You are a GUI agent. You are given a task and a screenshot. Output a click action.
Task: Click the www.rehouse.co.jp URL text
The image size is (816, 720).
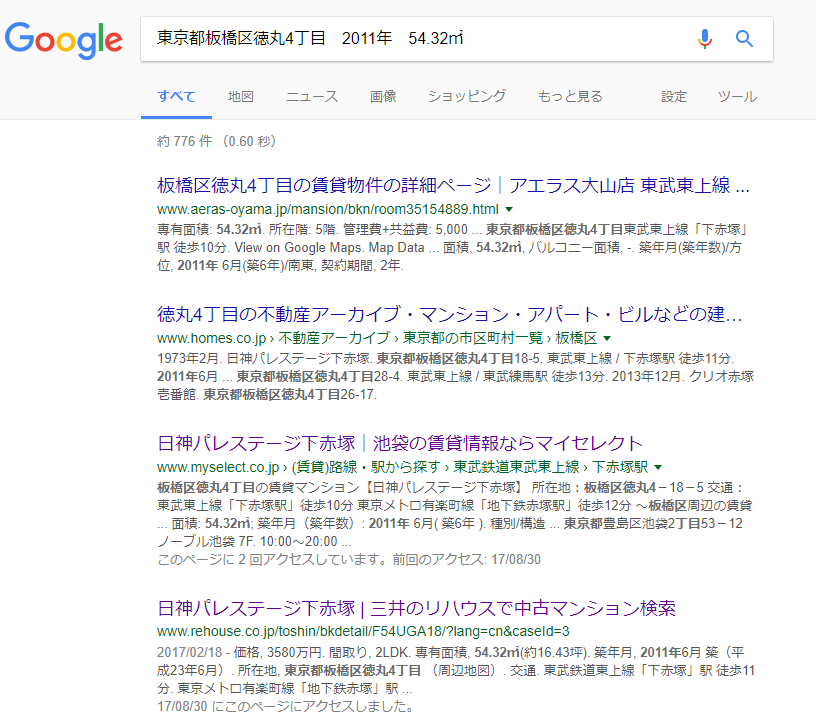[x=363, y=631]
